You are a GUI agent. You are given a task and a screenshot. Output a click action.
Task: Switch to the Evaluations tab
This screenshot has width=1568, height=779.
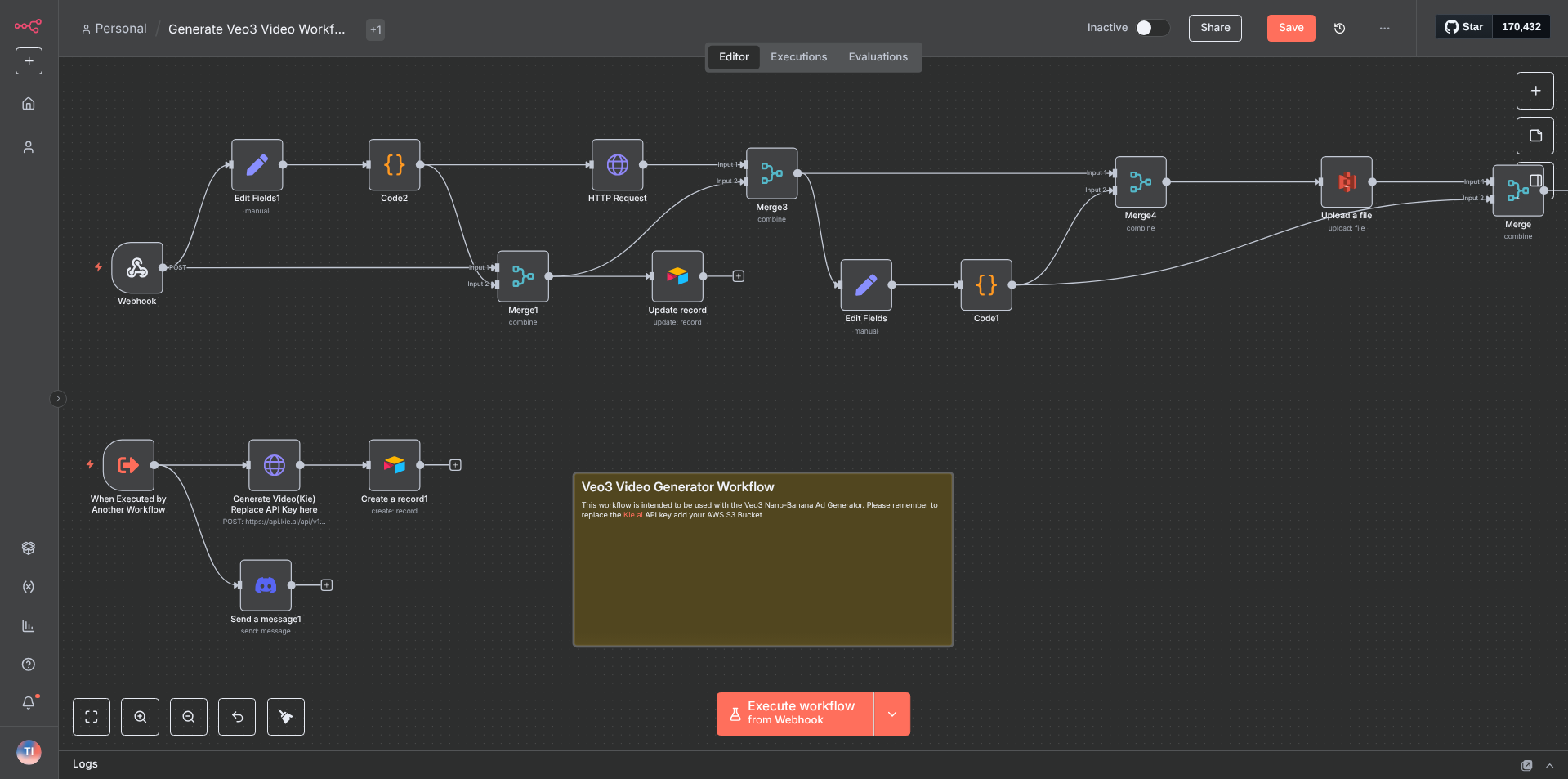coord(878,57)
